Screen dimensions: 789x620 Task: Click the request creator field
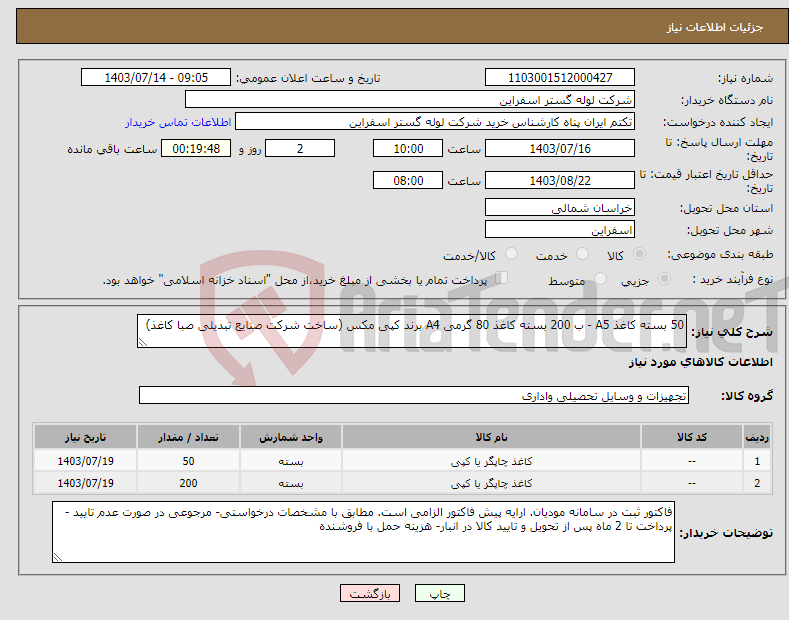point(435,122)
